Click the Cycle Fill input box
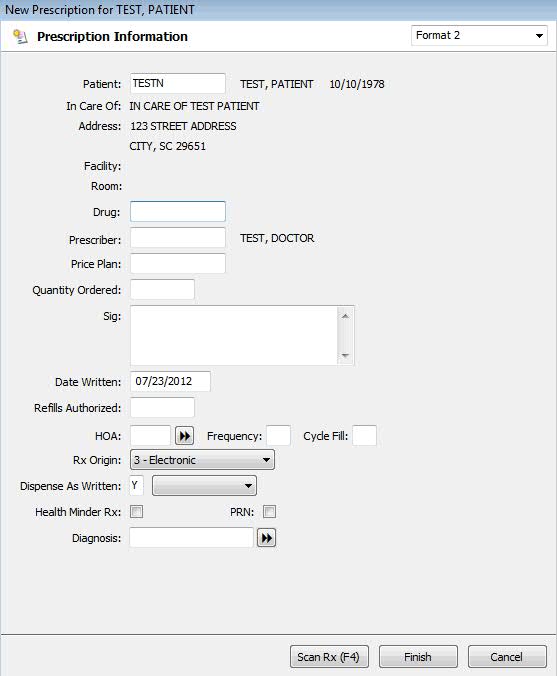The height and width of the screenshot is (676, 557). tap(364, 435)
